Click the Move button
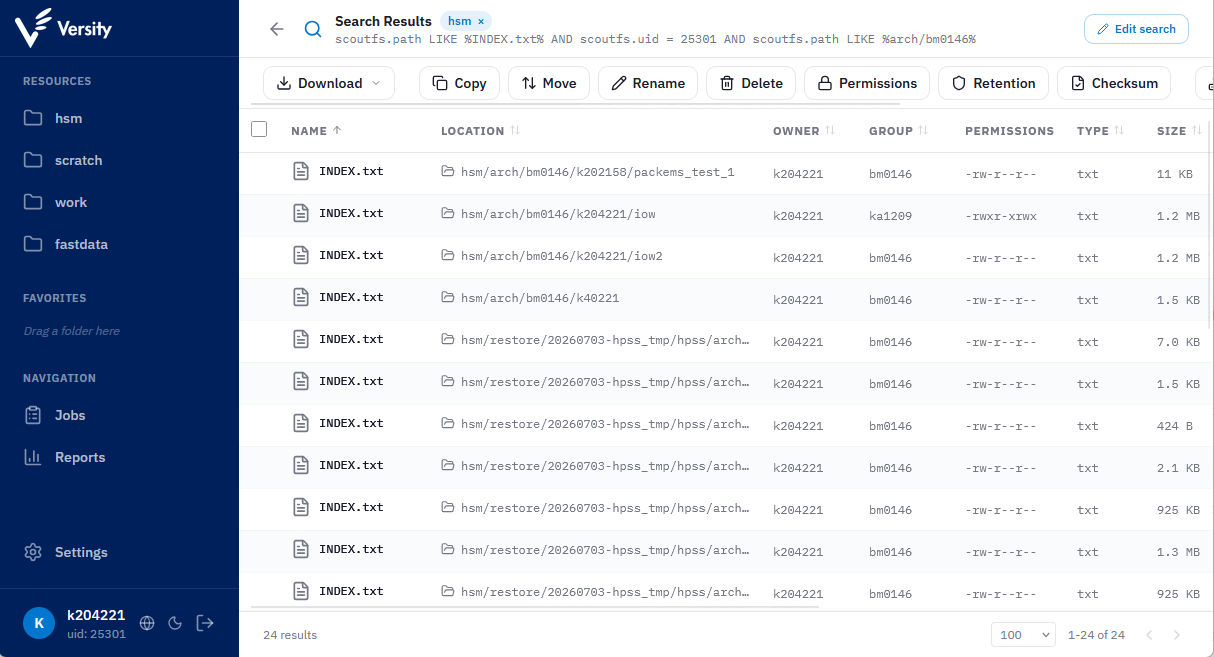1214x657 pixels. pyautogui.click(x=549, y=83)
